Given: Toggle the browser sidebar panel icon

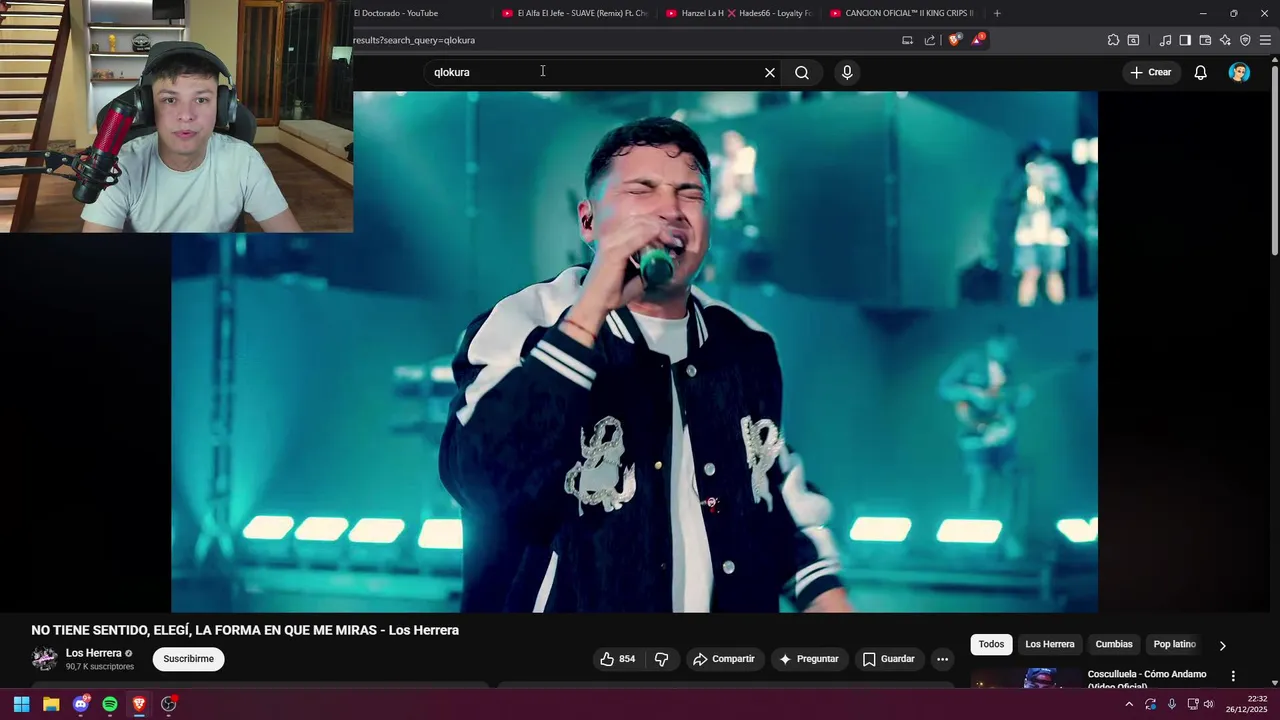Looking at the screenshot, I should click(1185, 40).
